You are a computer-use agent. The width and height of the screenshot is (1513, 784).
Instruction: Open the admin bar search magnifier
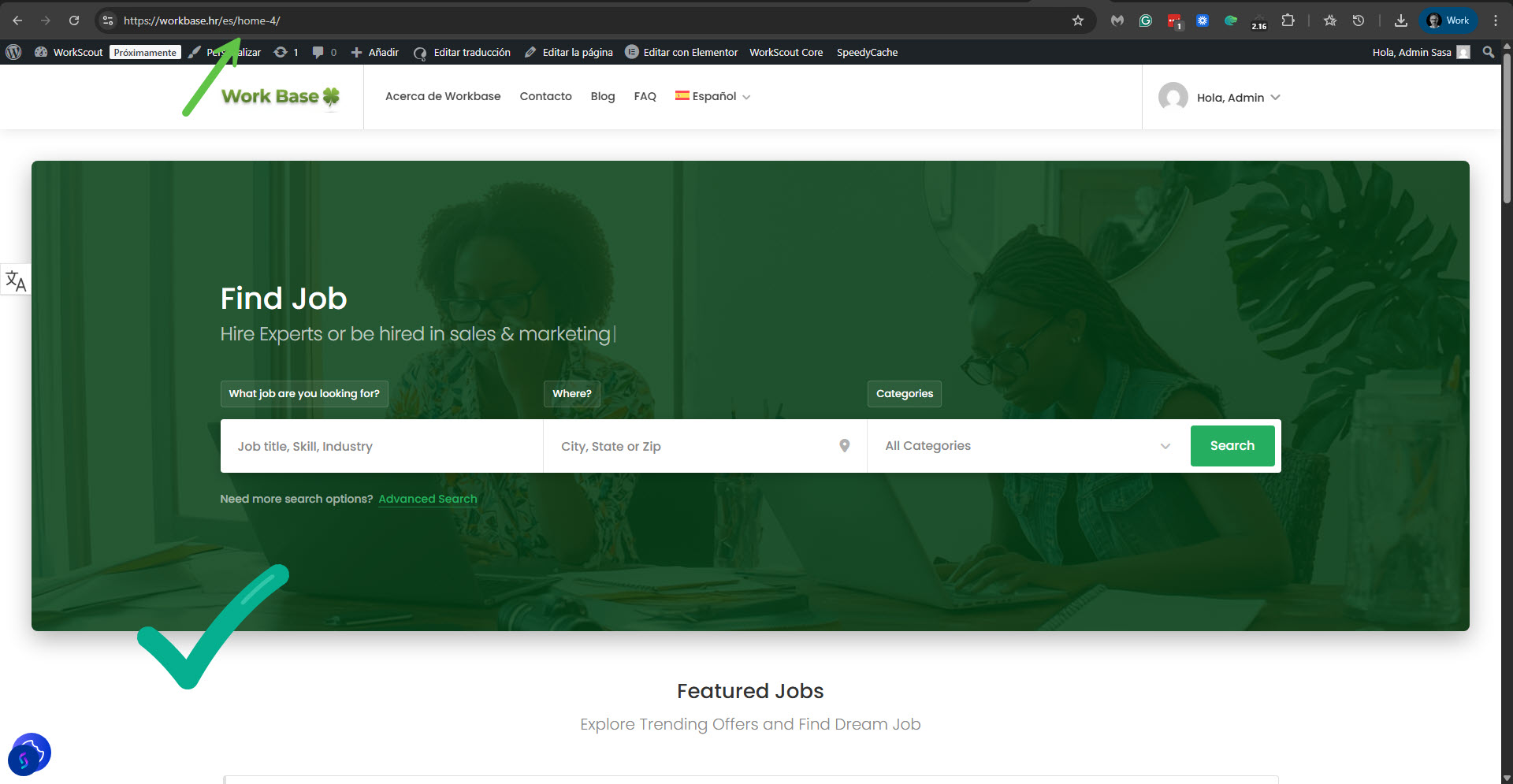1489,52
